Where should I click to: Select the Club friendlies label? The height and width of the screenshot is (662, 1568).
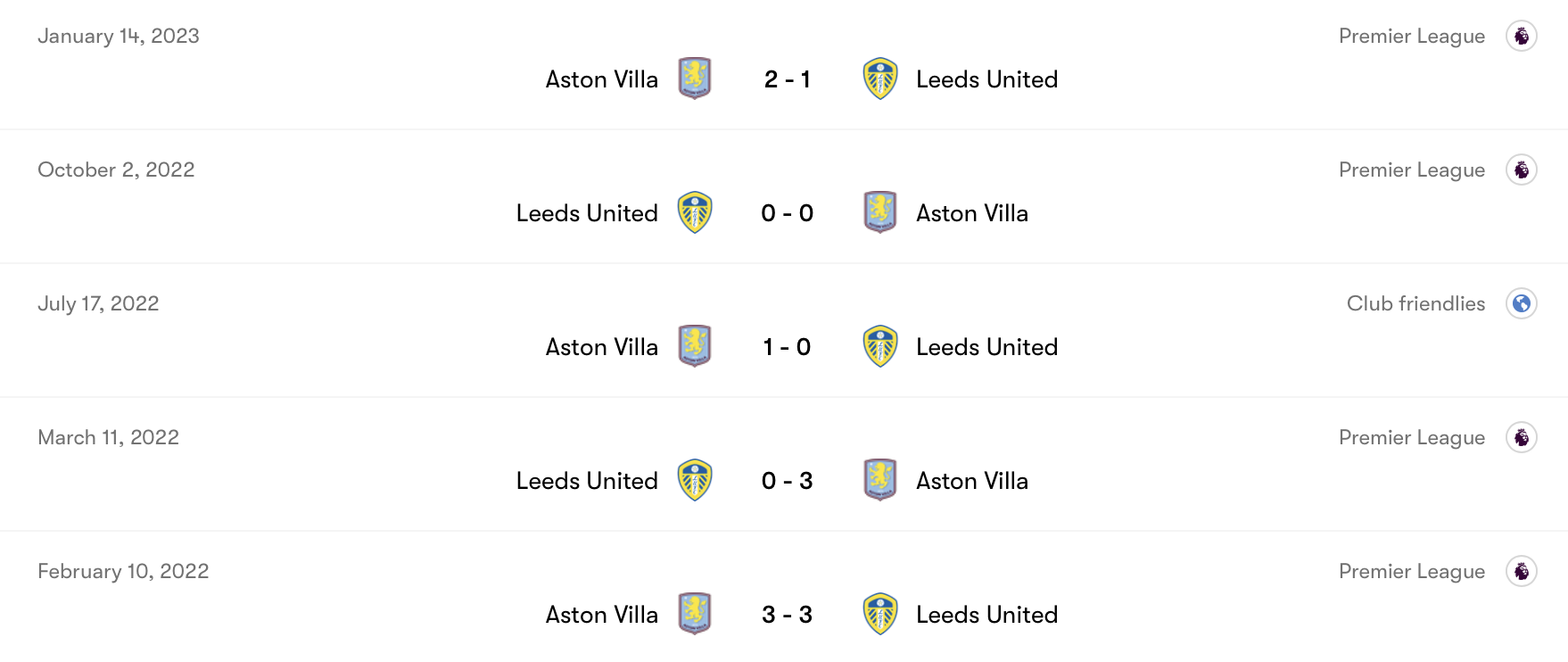coord(1414,303)
